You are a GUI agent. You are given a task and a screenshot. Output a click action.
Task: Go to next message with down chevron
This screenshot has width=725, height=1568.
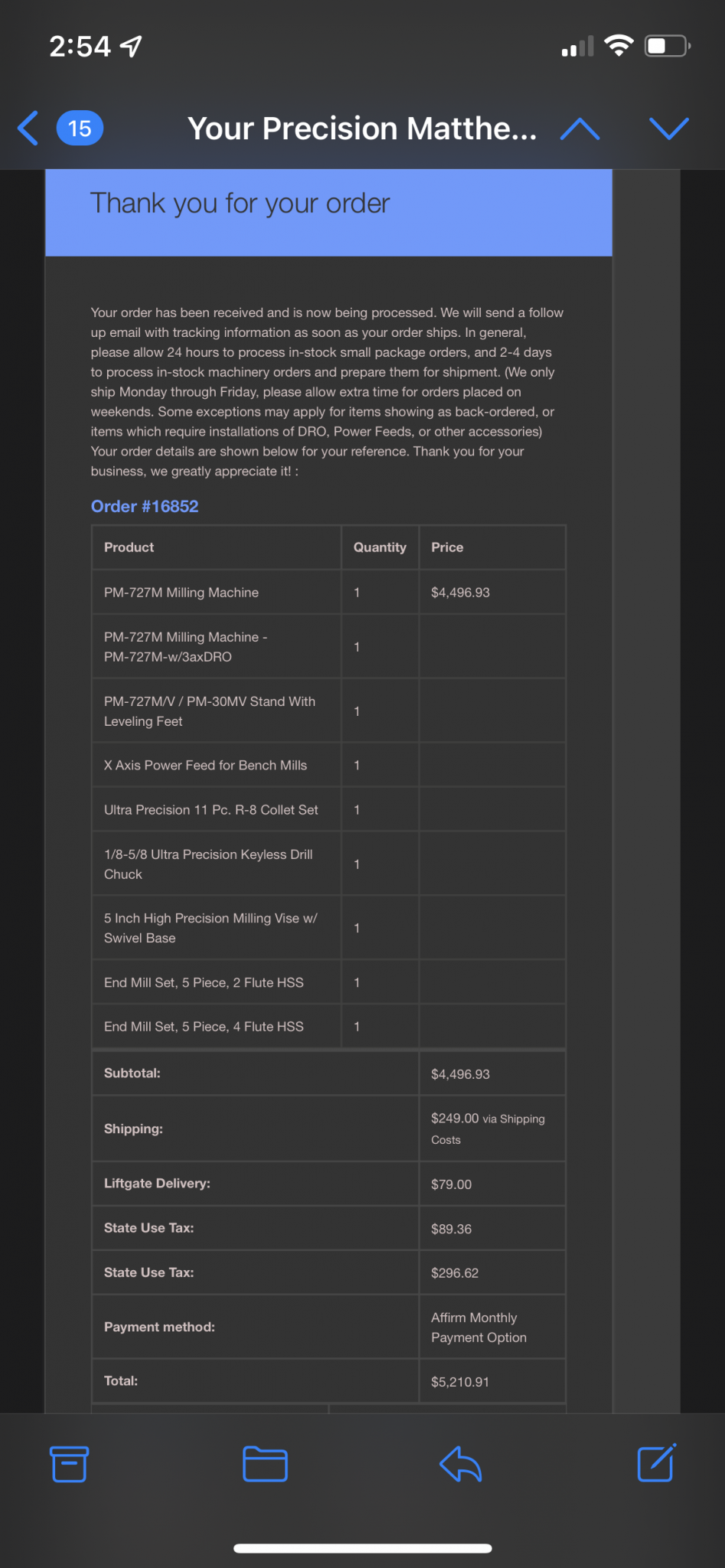click(668, 129)
